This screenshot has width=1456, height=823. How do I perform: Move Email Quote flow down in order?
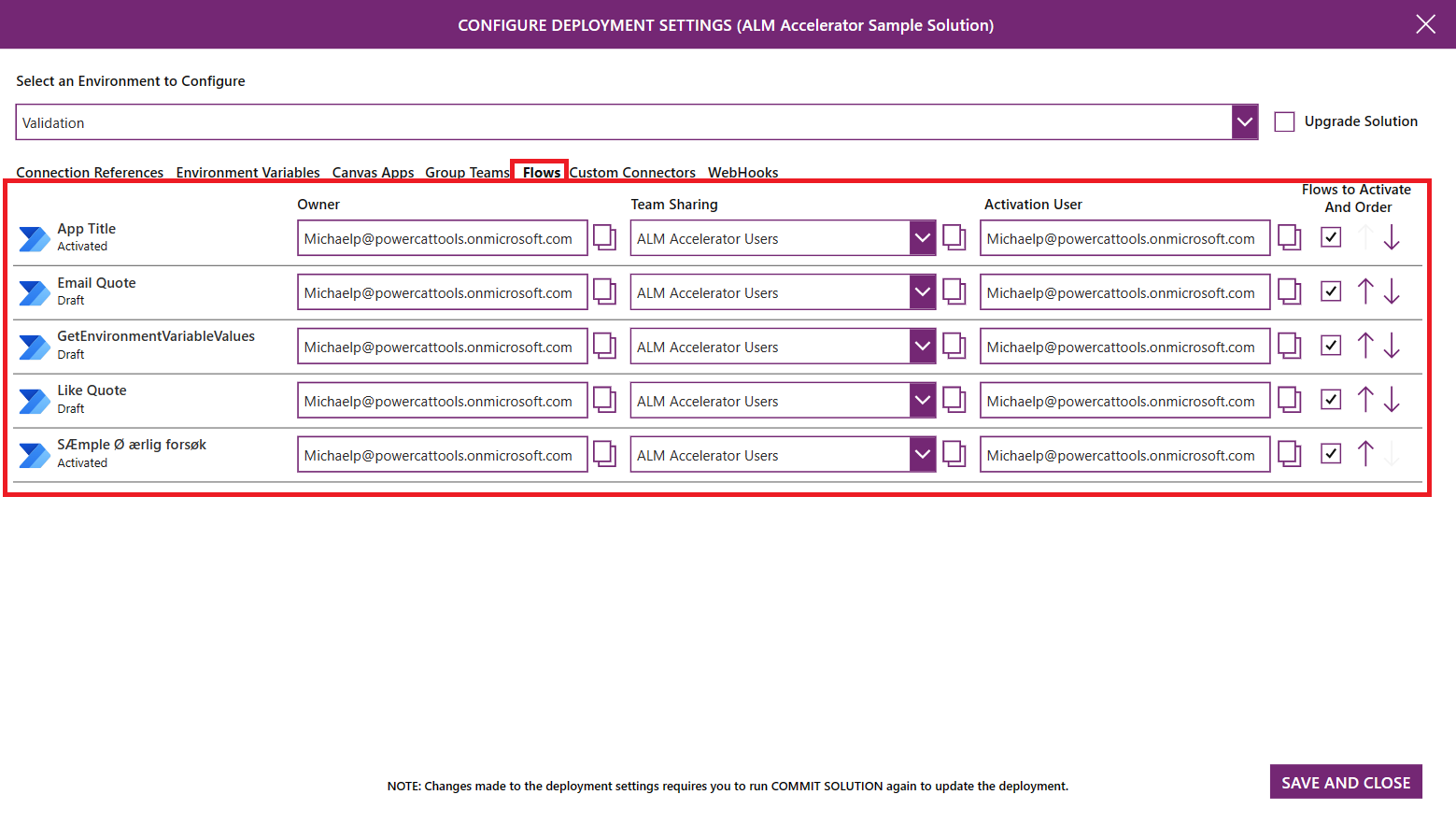[x=1392, y=291]
